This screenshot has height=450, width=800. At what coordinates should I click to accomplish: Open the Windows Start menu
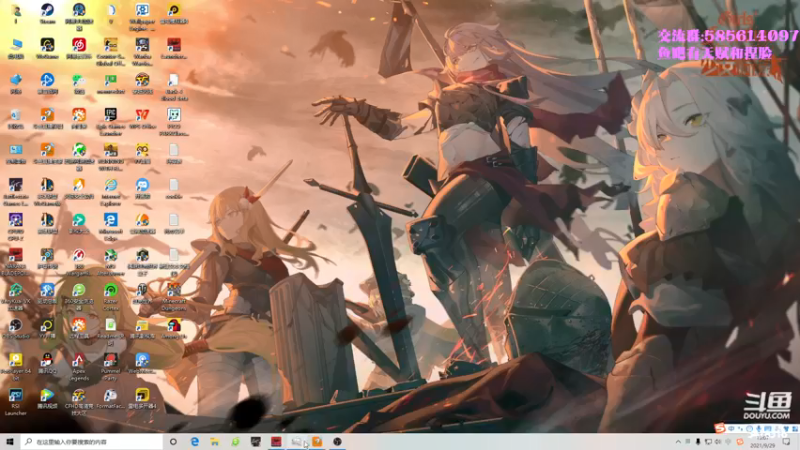[x=10, y=442]
